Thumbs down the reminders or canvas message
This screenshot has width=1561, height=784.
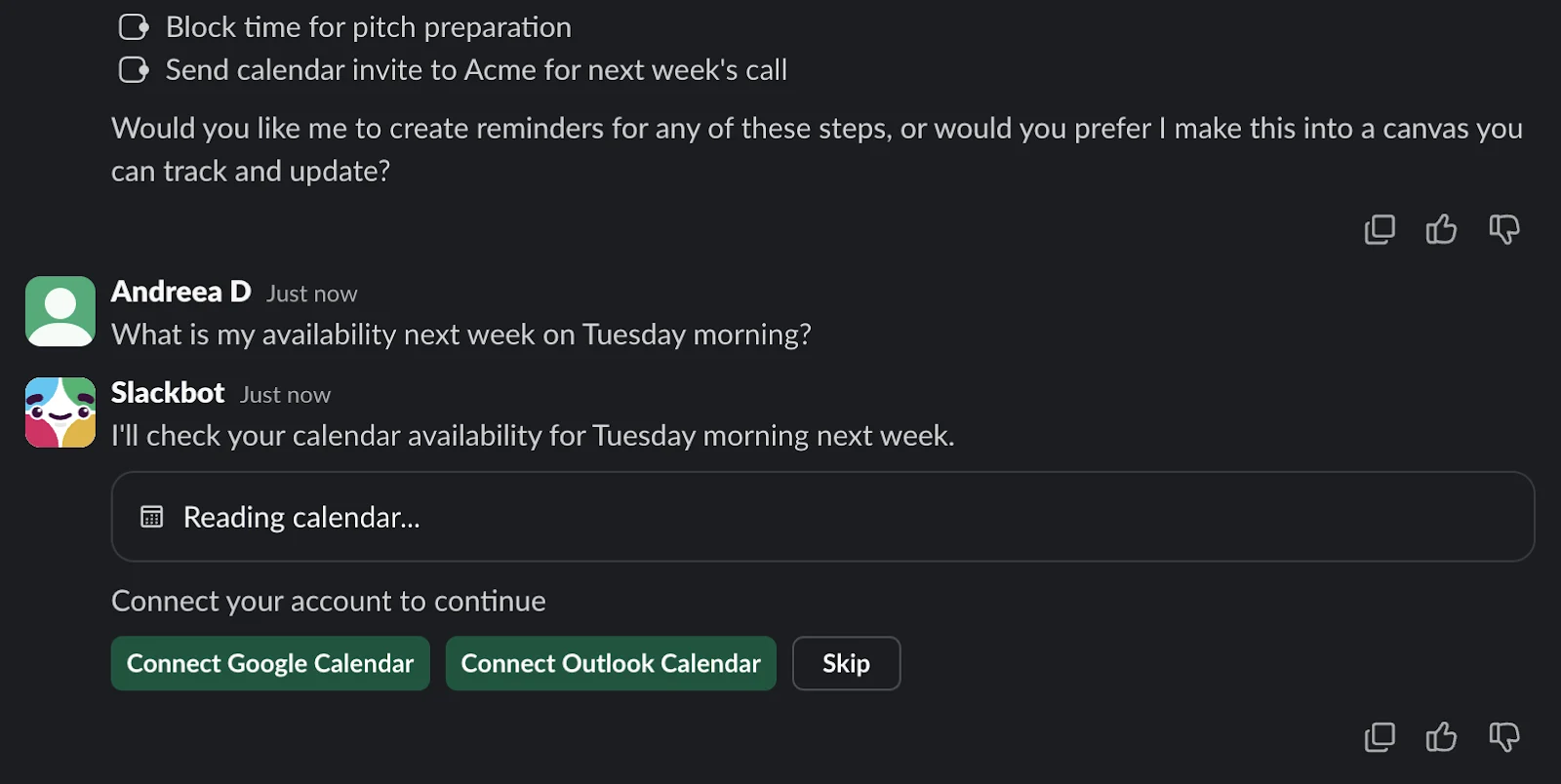[1503, 230]
